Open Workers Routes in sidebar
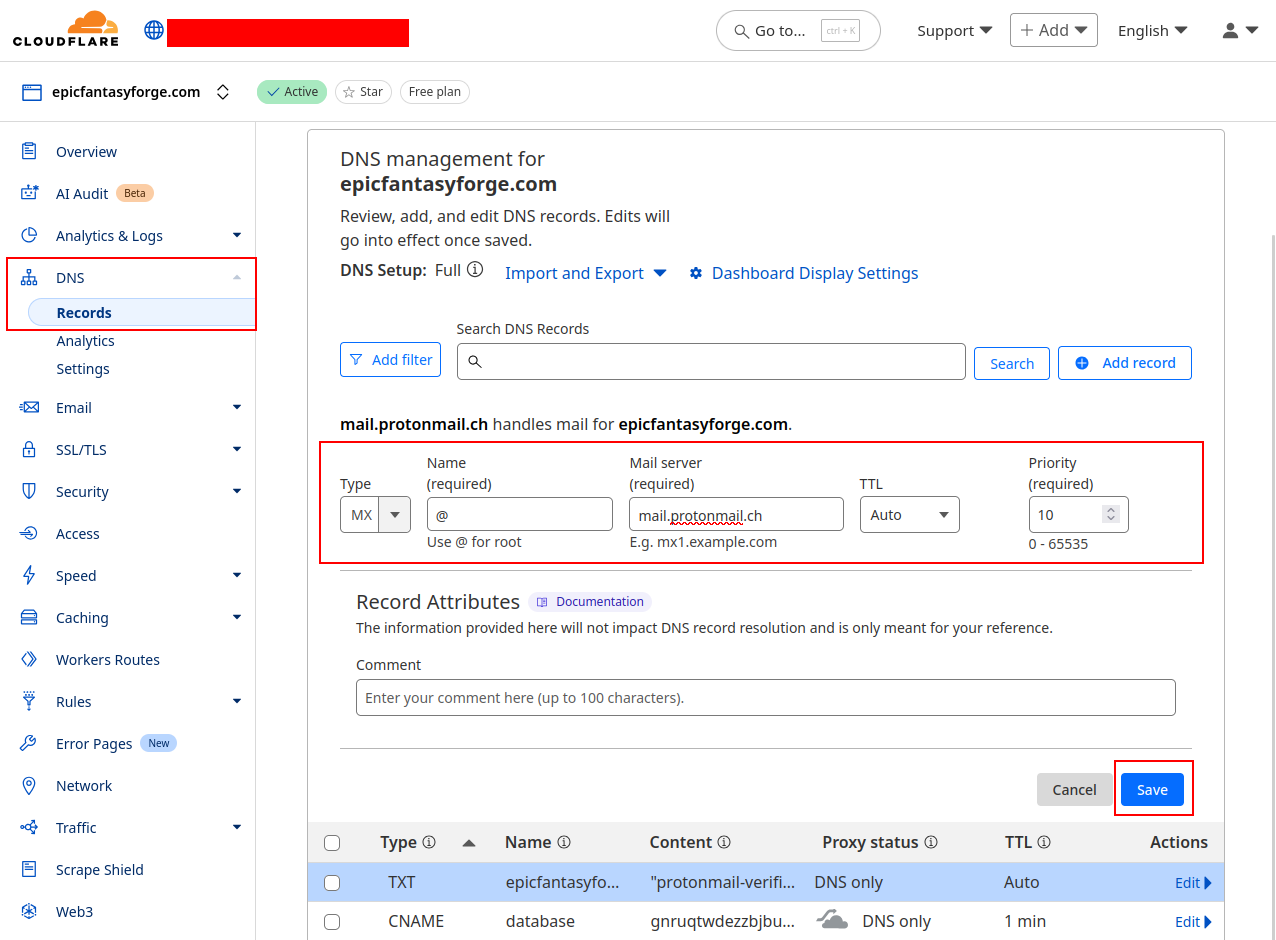The image size is (1276, 940). coord(108,660)
